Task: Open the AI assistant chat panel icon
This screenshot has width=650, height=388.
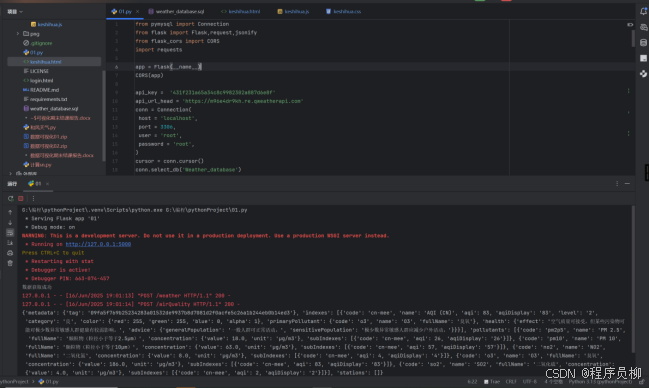Action: coord(643,27)
